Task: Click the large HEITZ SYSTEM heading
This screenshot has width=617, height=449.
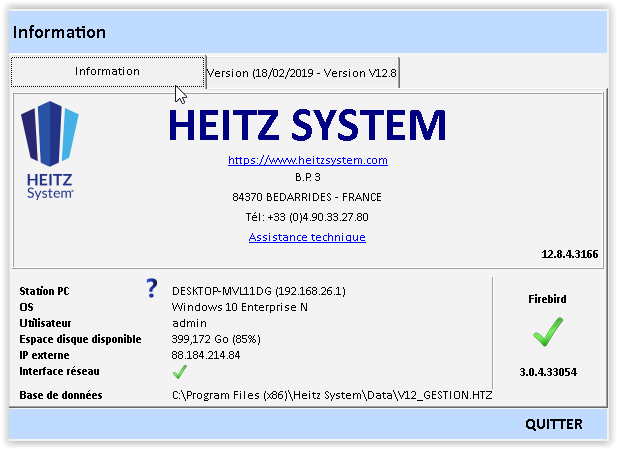Action: click(x=307, y=125)
